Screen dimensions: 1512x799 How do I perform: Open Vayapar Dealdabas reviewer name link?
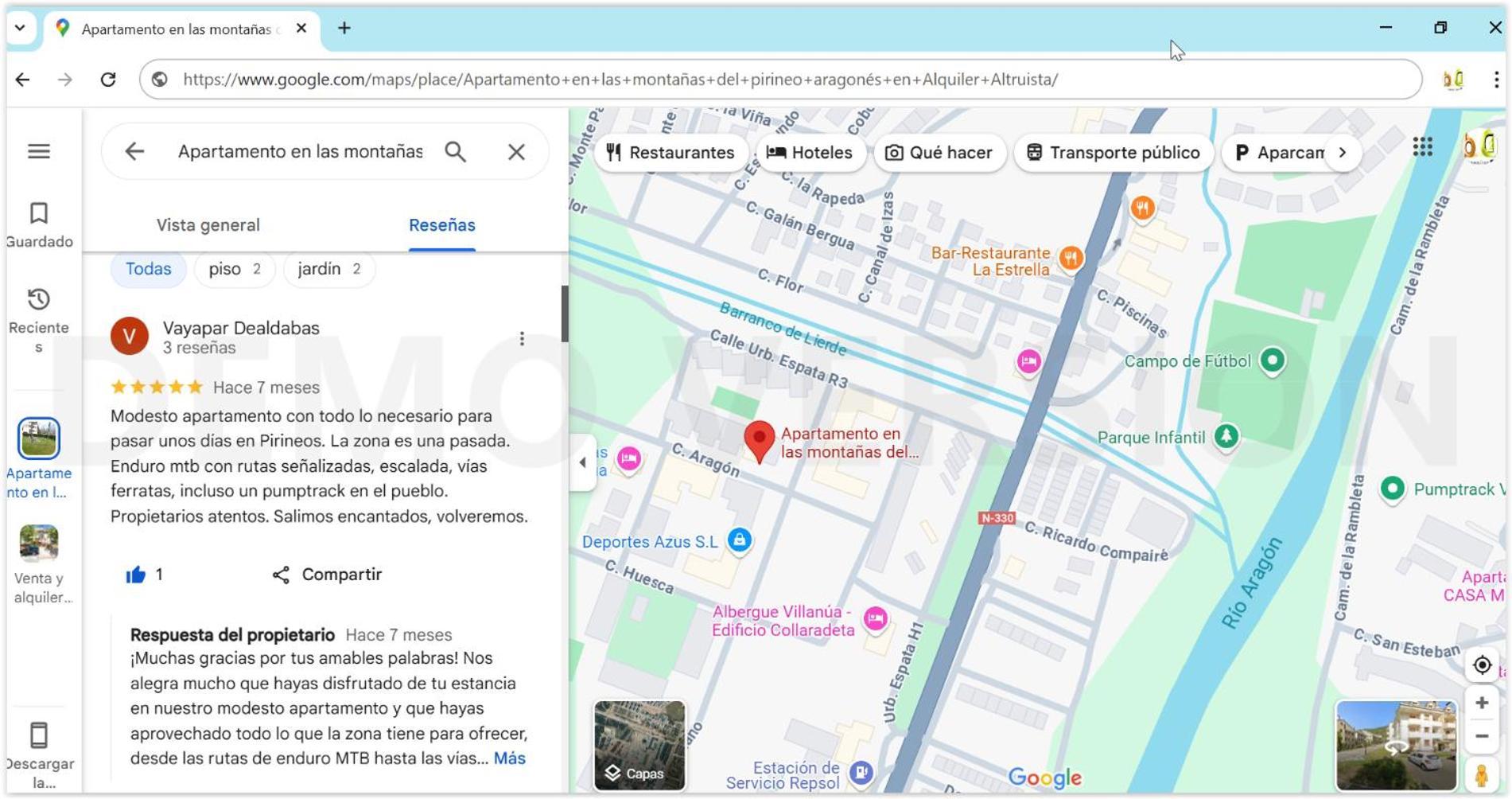coord(241,328)
